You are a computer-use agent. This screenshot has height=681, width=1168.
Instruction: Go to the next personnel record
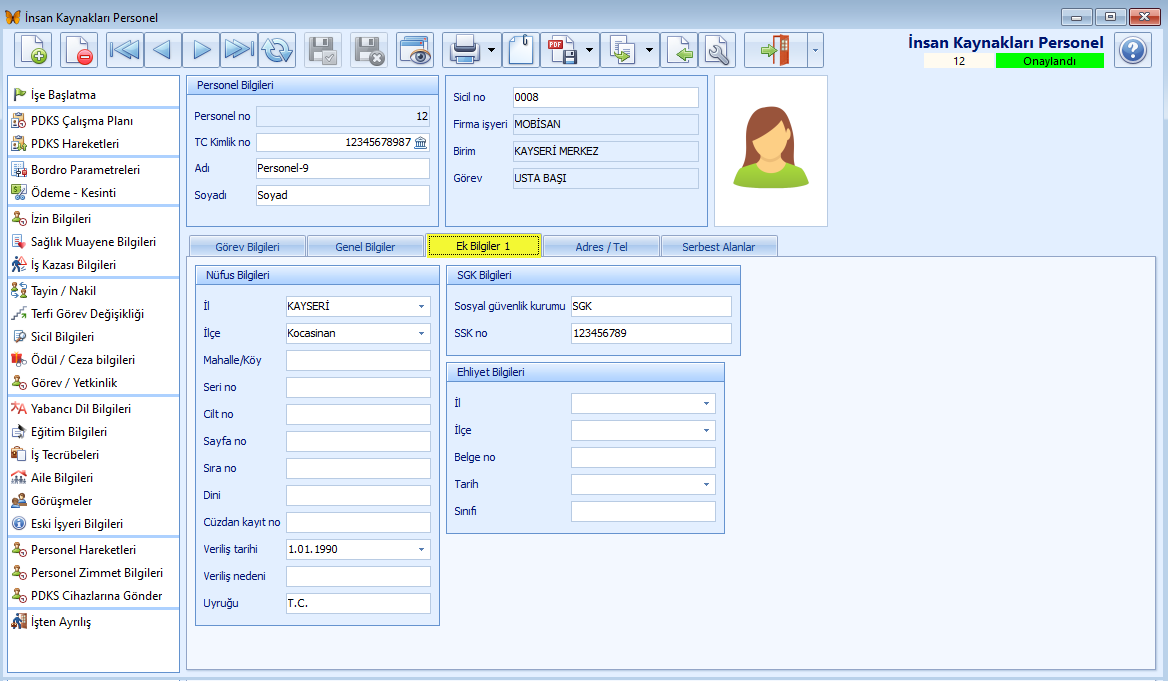click(x=200, y=50)
